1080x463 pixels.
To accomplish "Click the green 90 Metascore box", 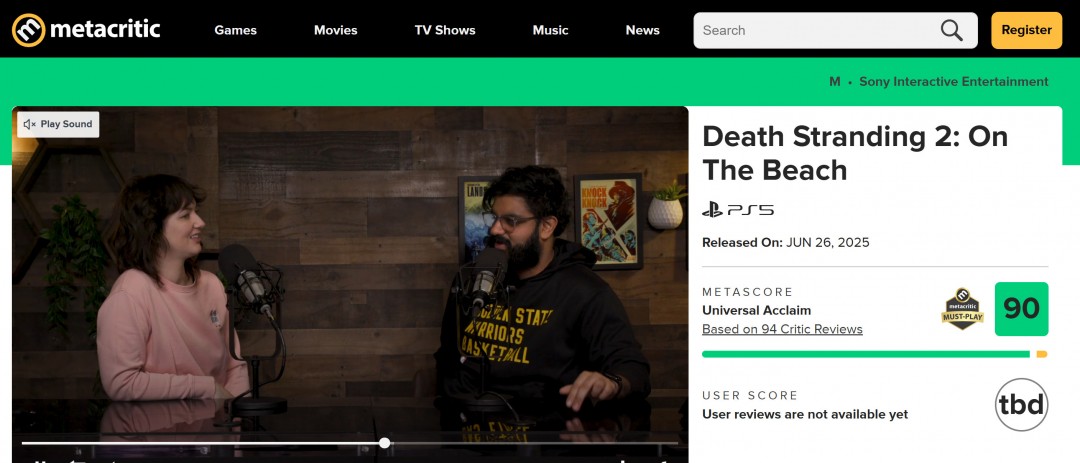I will pos(1021,309).
